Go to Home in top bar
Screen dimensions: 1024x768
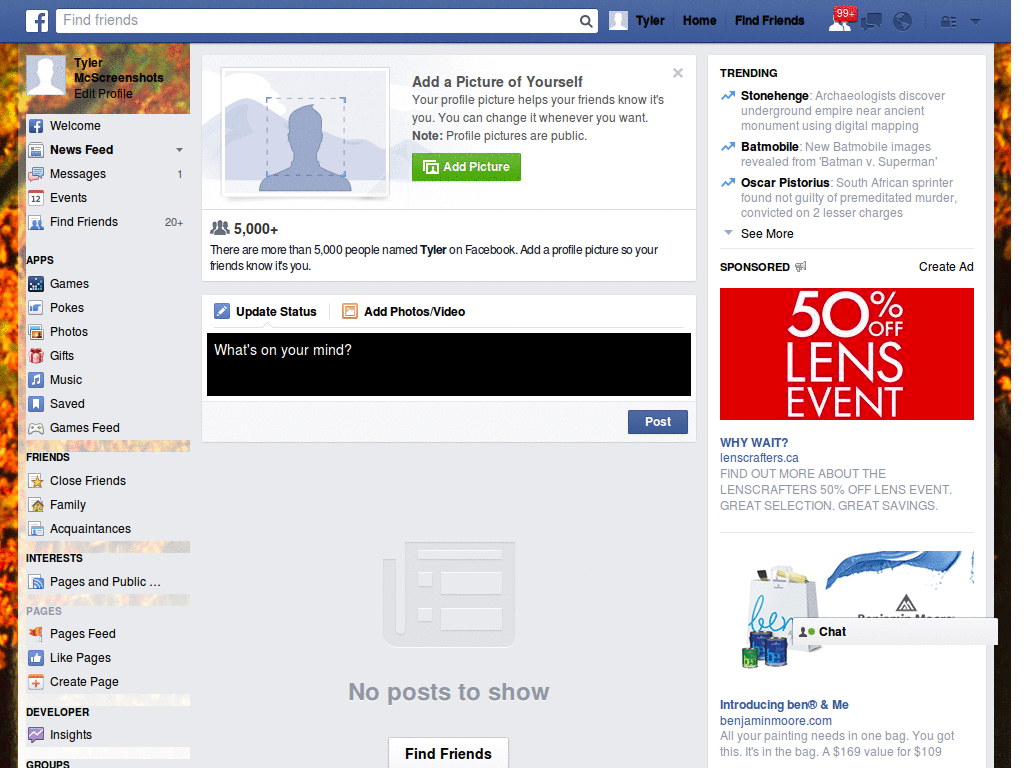699,21
